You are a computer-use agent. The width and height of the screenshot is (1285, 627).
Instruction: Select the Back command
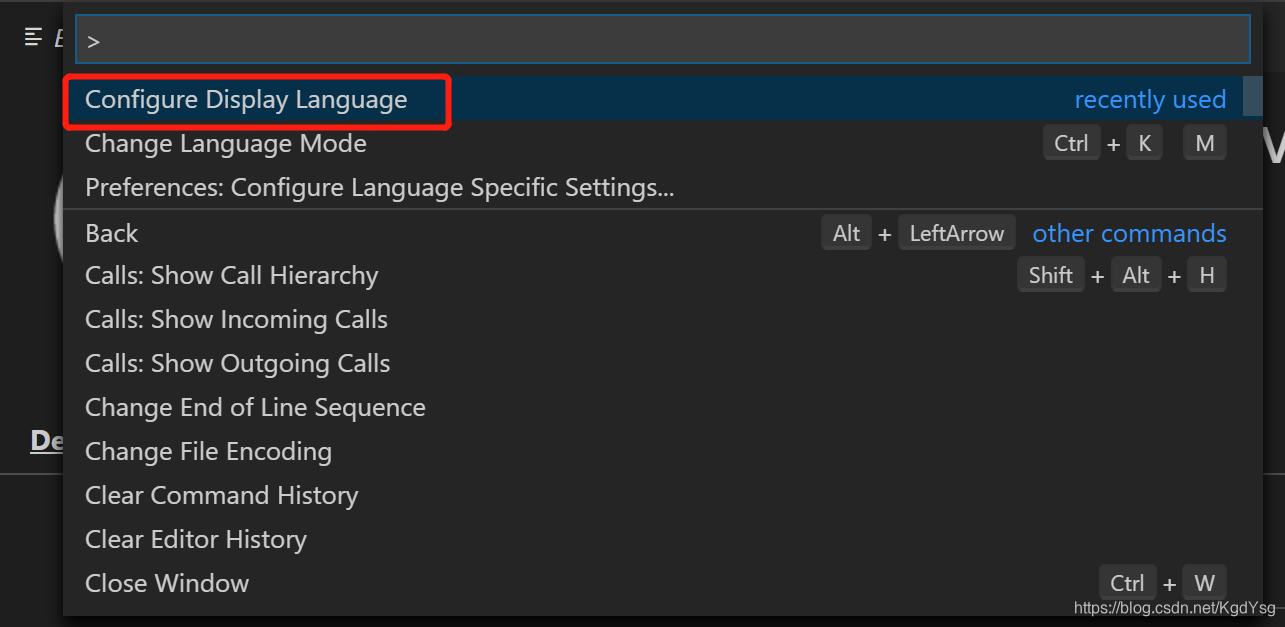[112, 234]
